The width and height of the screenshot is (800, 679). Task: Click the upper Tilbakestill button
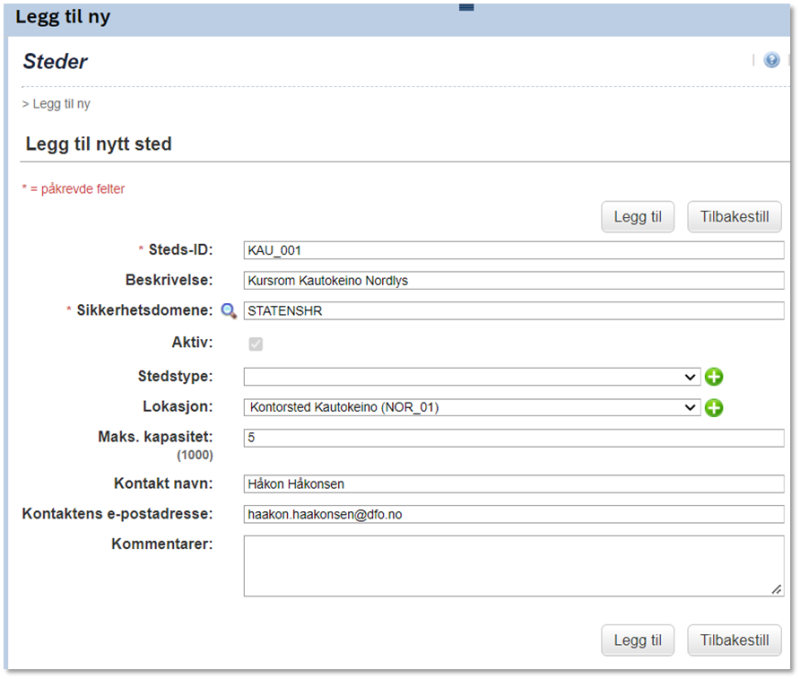734,217
